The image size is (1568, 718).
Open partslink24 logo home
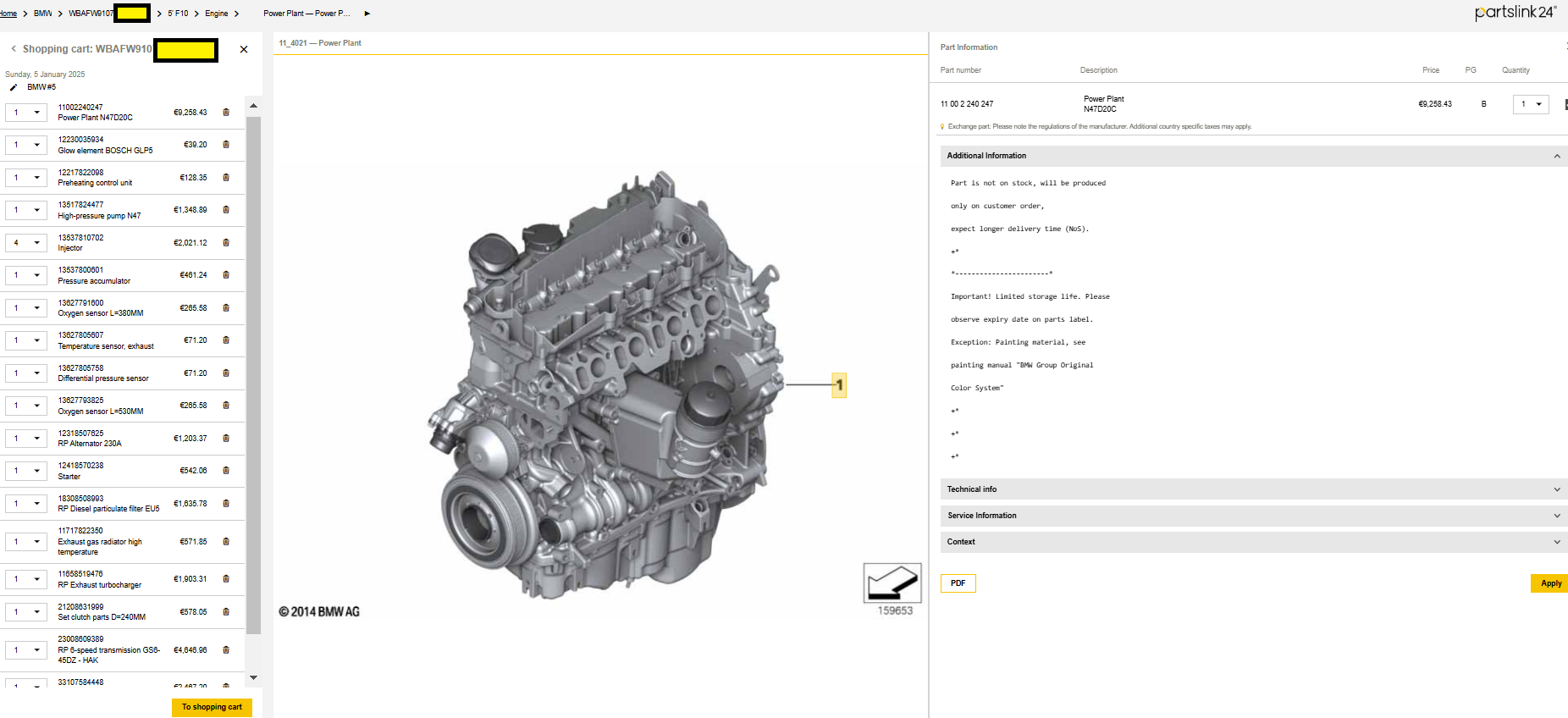click(1515, 13)
